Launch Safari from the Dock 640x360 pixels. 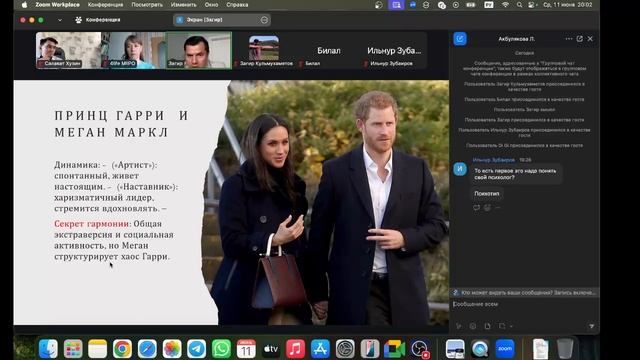(147, 349)
